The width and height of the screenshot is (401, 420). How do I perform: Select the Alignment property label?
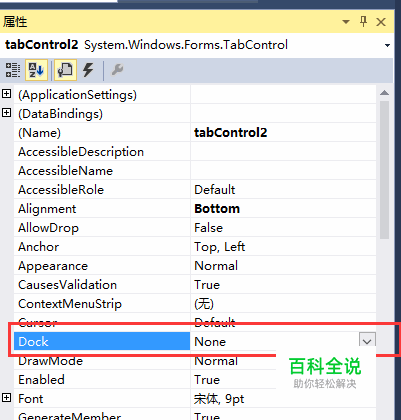[x=47, y=209]
